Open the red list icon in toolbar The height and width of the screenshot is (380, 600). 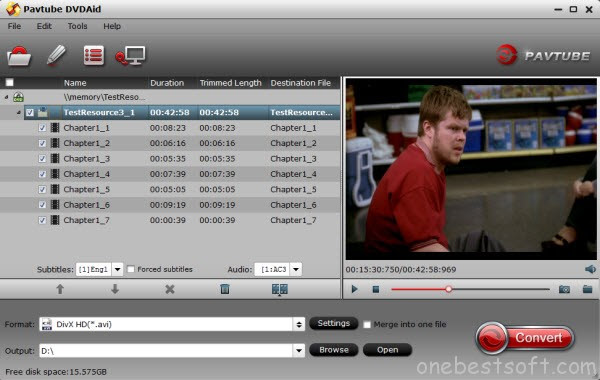coord(93,55)
